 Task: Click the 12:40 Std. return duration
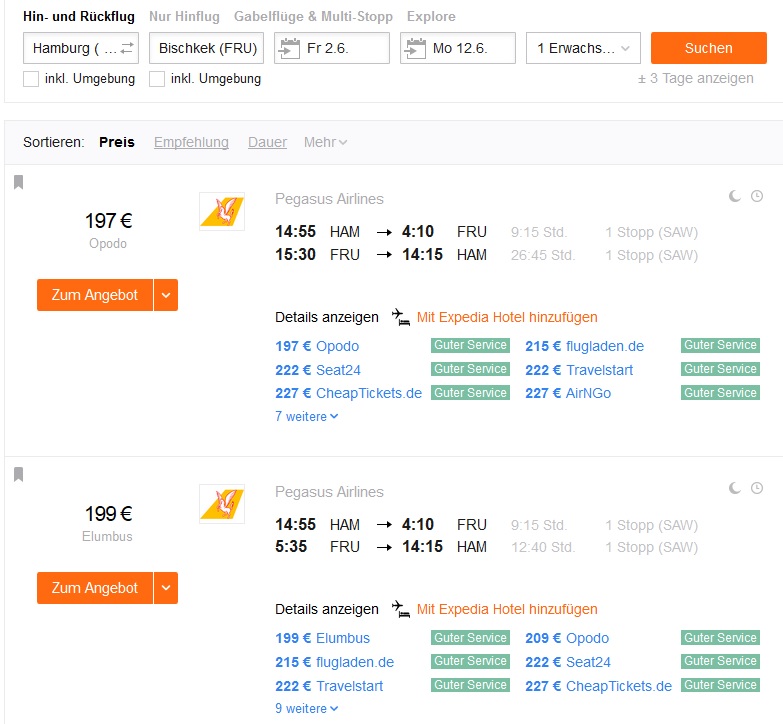click(x=543, y=547)
